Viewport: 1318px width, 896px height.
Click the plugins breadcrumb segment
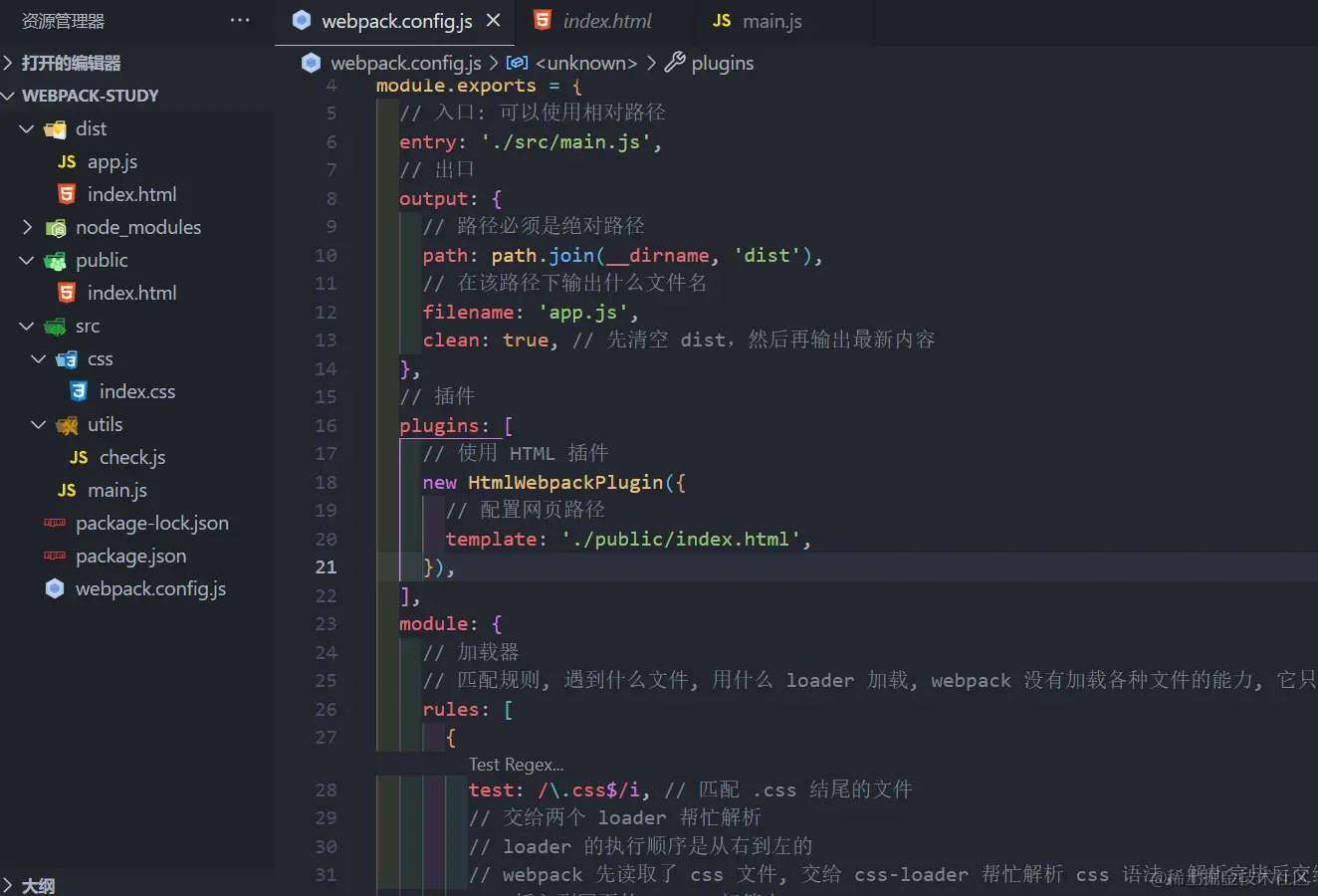(723, 63)
